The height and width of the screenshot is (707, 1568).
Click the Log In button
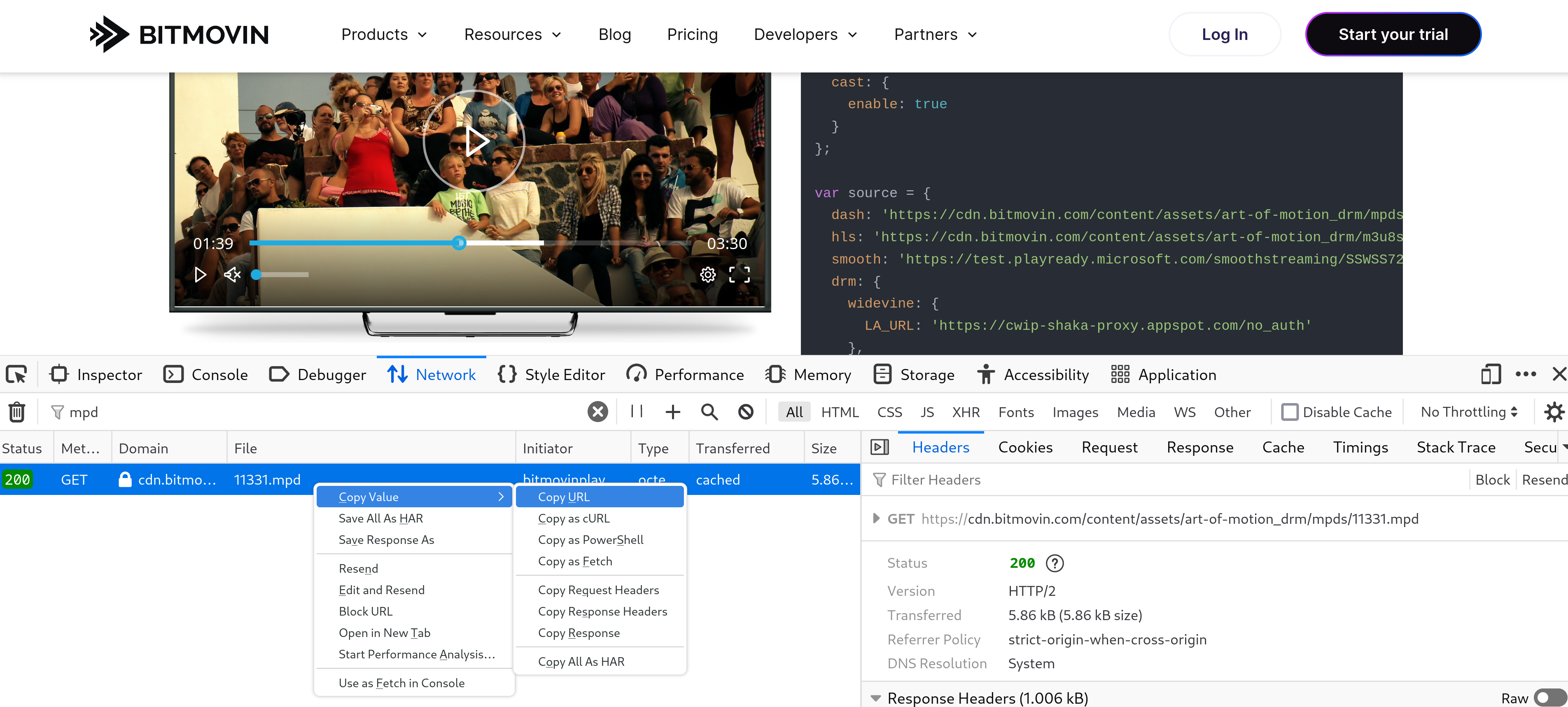pyautogui.click(x=1224, y=35)
